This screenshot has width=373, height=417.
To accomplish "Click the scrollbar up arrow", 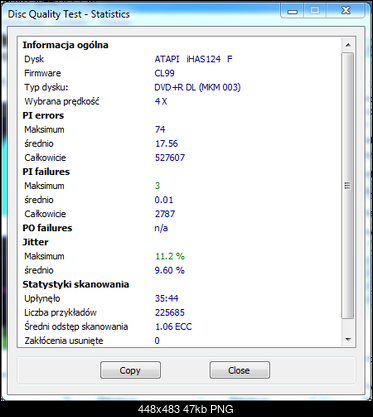I will click(x=348, y=45).
